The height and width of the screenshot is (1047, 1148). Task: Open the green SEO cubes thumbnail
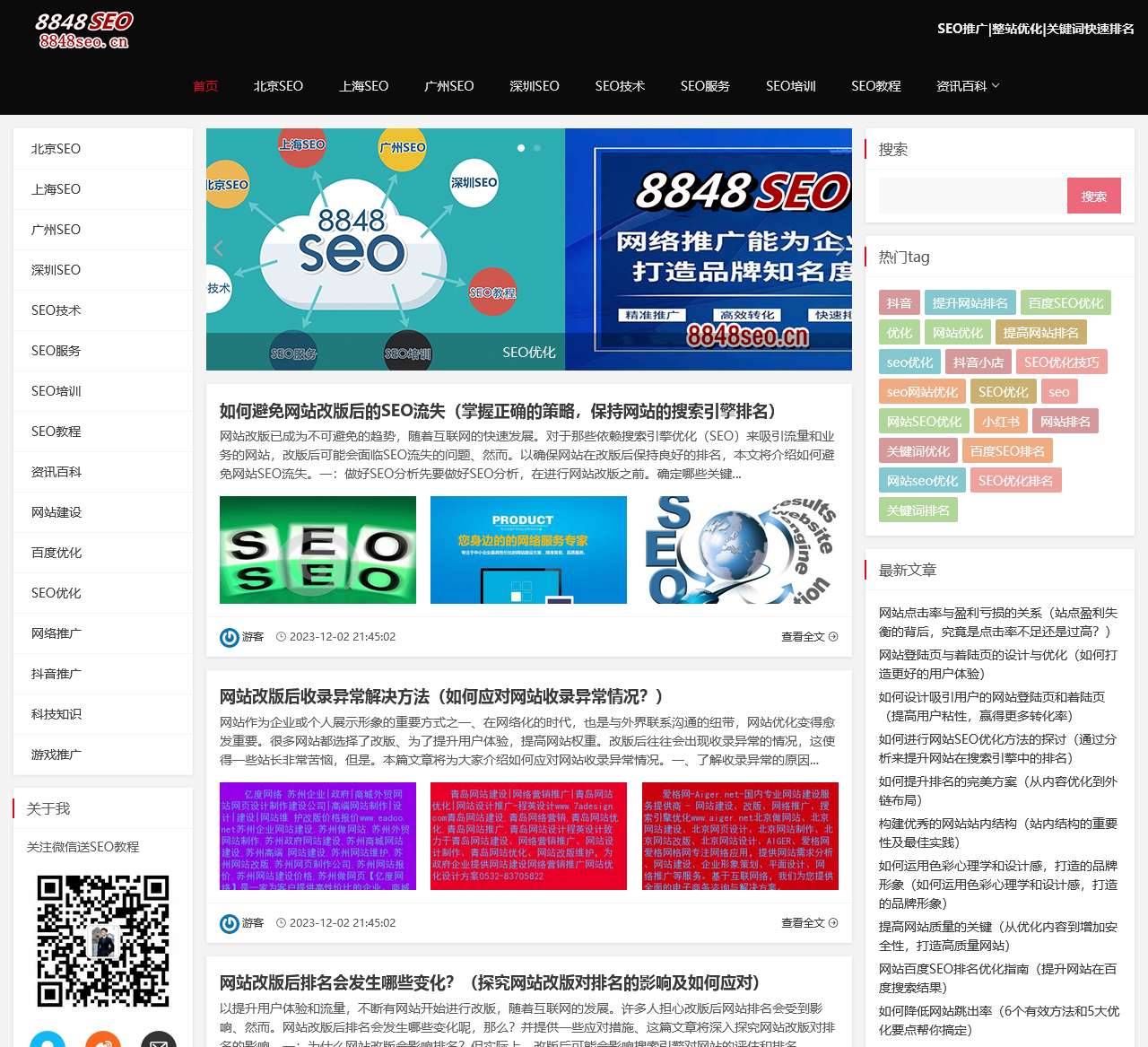point(318,550)
